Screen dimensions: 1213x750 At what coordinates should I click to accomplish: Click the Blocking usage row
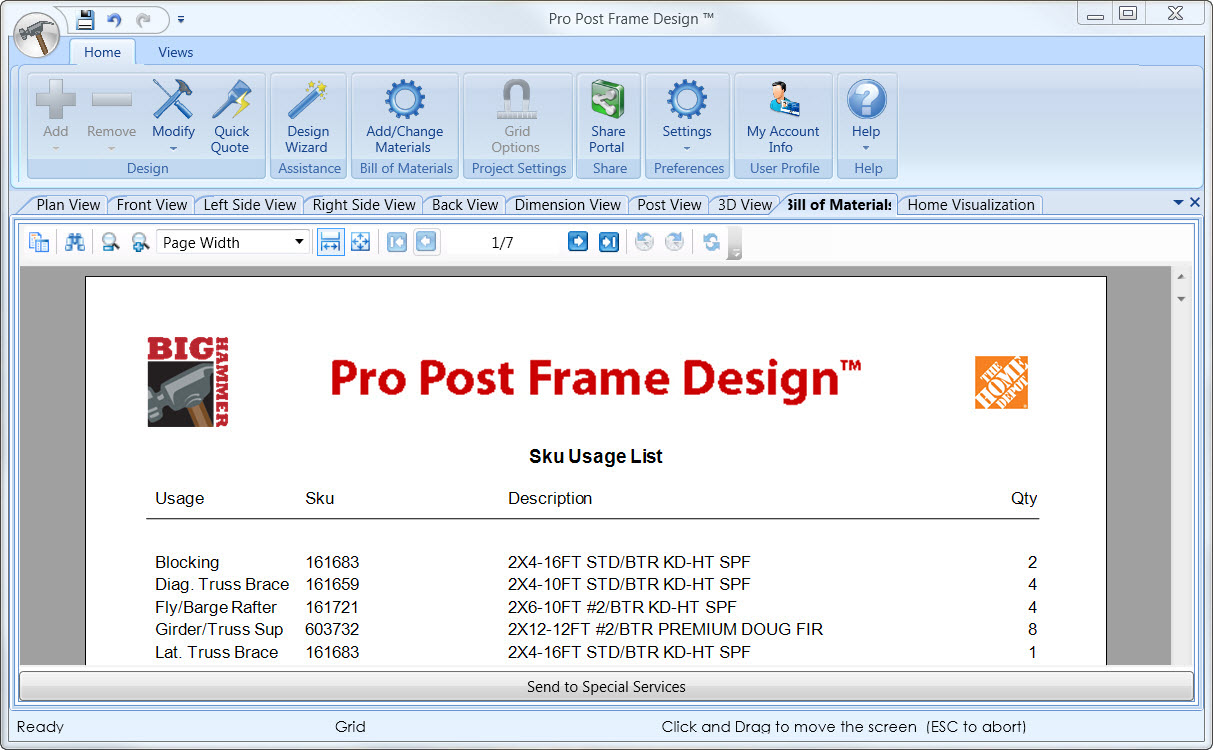(x=187, y=562)
